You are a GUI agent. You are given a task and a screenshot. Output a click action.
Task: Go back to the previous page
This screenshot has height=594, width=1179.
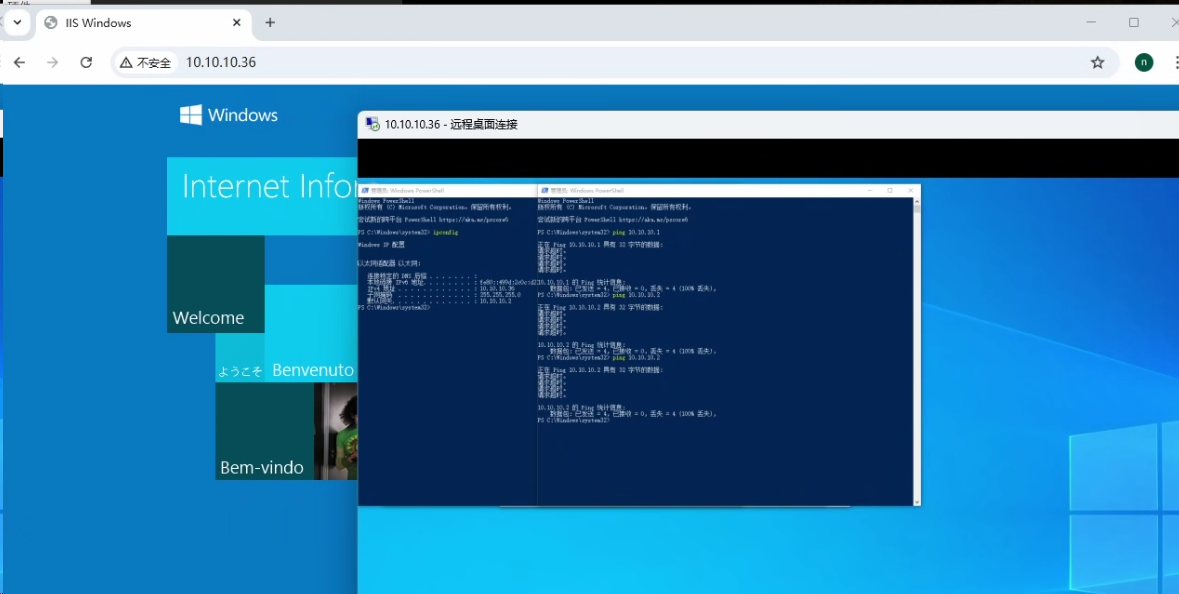click(19, 62)
